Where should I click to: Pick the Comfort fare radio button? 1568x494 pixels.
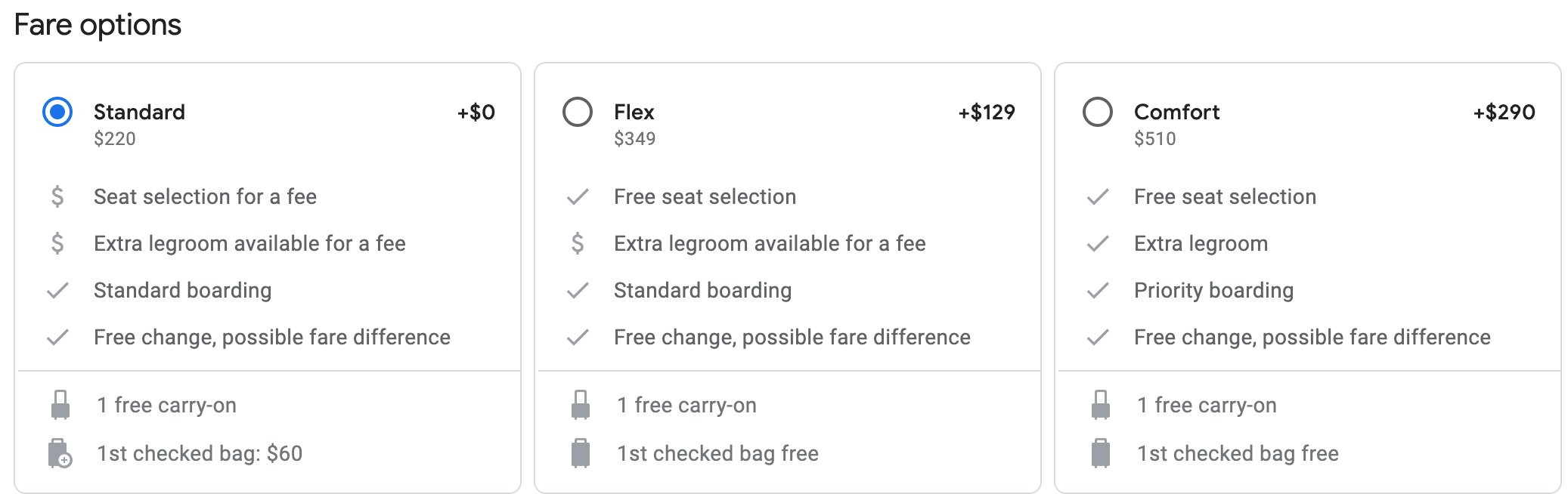coord(1098,112)
